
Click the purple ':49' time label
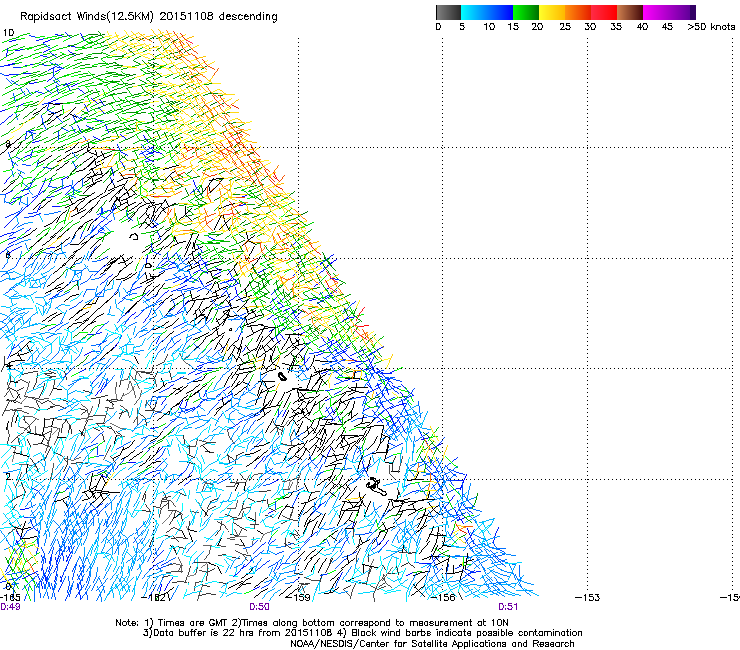pos(10,607)
